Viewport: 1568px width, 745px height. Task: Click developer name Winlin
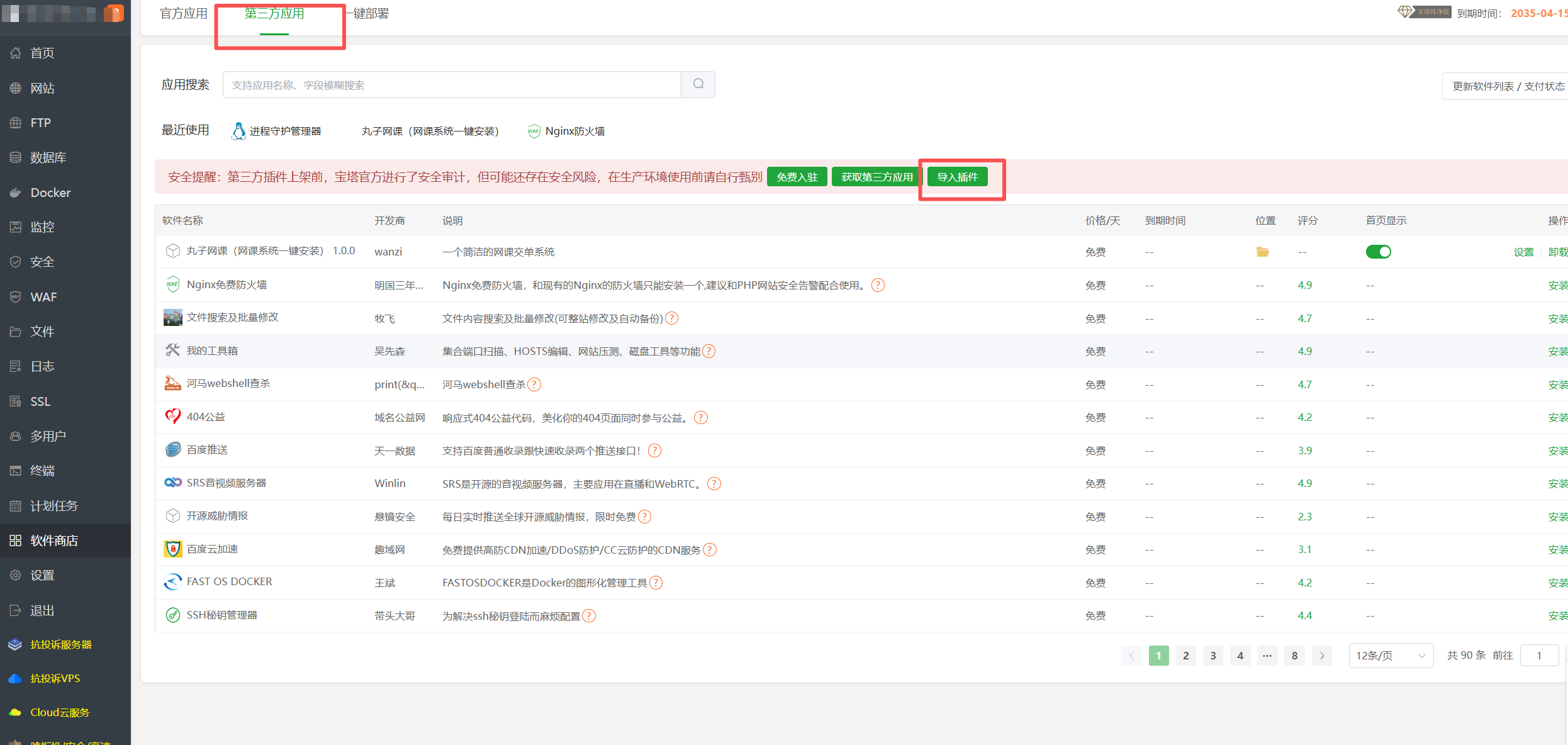click(x=390, y=483)
